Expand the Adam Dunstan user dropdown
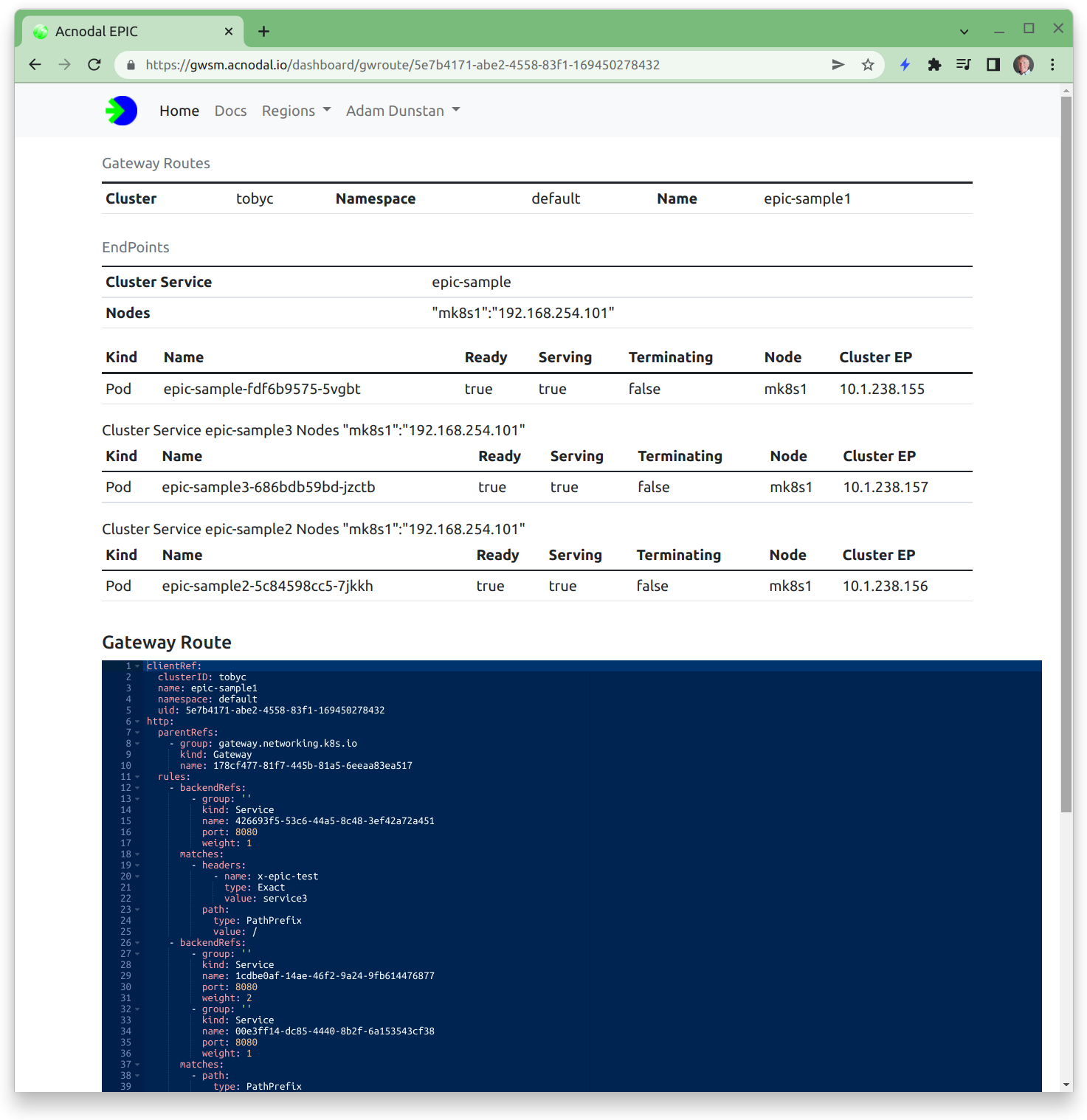The width and height of the screenshot is (1087, 1120). pos(403,111)
